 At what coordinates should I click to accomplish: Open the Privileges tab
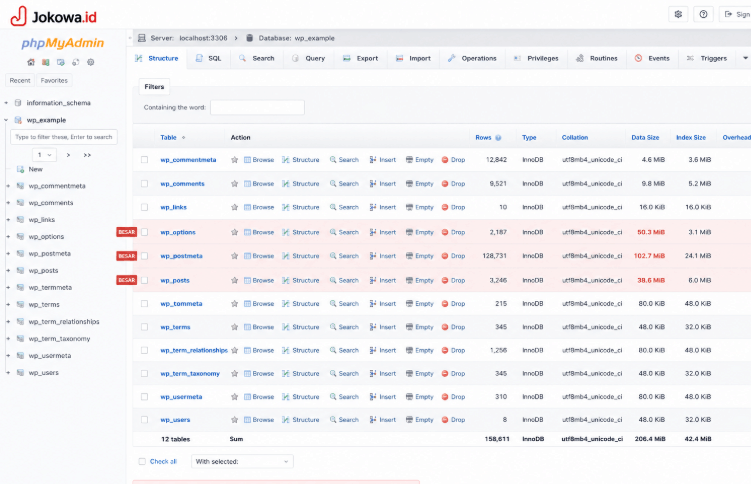536,58
